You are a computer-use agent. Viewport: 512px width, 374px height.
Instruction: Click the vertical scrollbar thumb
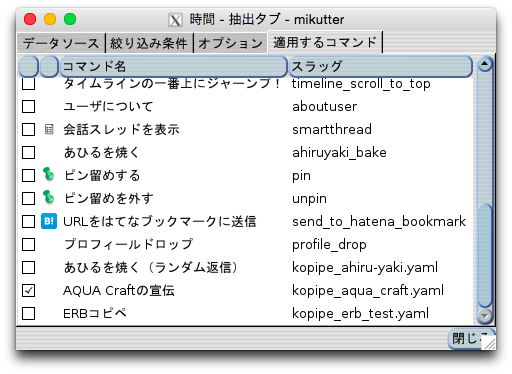485,256
